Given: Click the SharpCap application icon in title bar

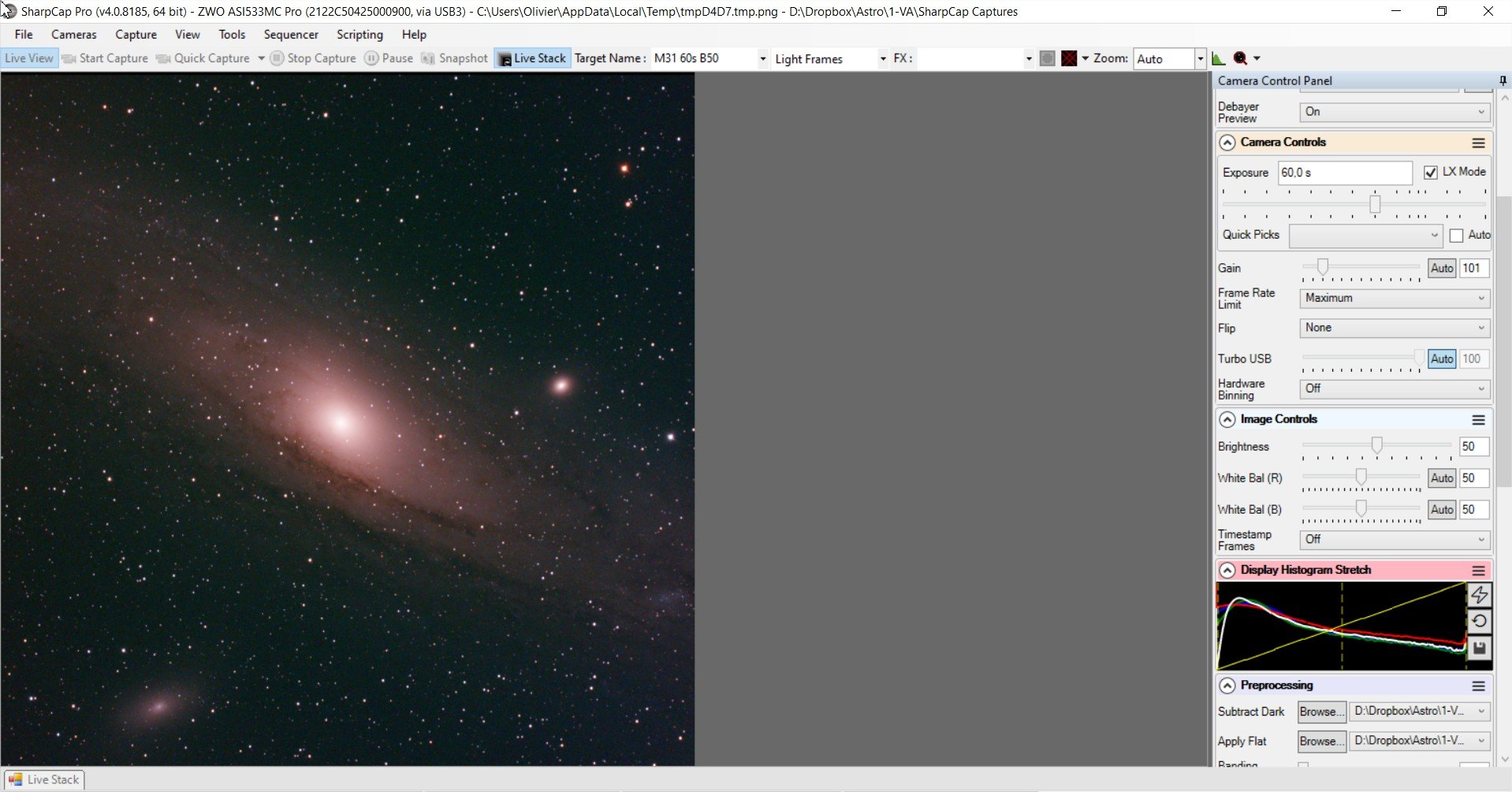Looking at the screenshot, I should click(9, 11).
